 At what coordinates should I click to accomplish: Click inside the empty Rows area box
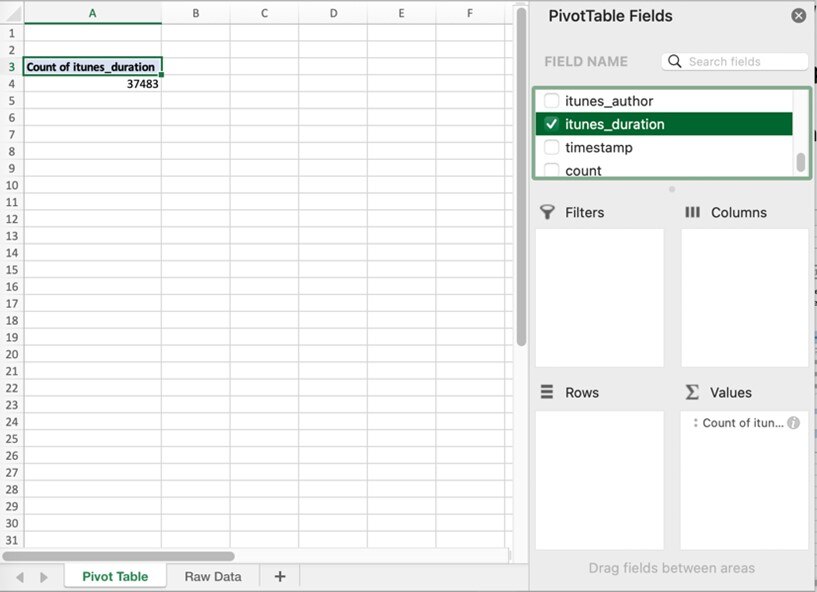click(600, 480)
